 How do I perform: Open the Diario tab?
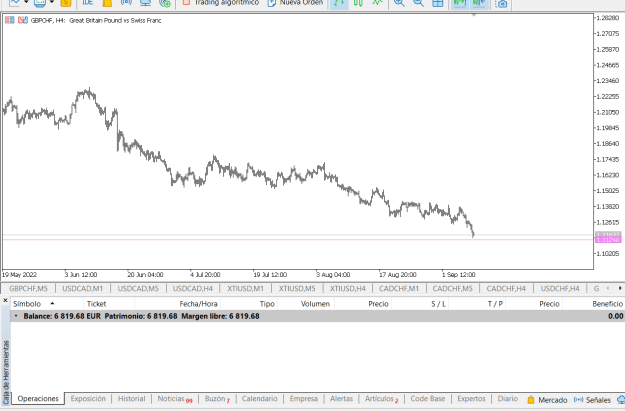click(x=507, y=399)
